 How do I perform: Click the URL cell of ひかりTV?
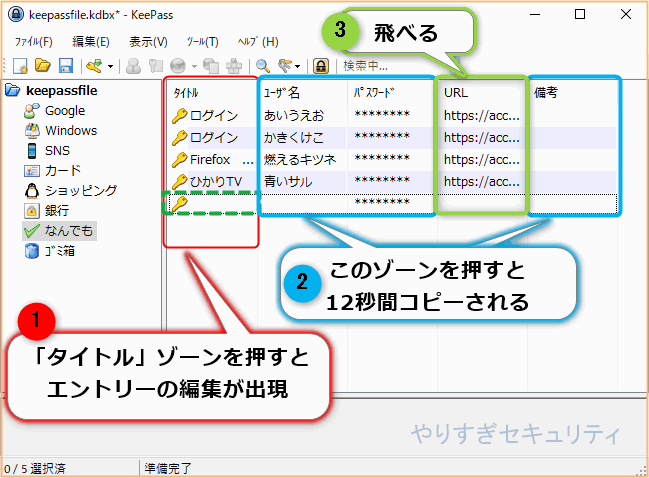tap(481, 181)
